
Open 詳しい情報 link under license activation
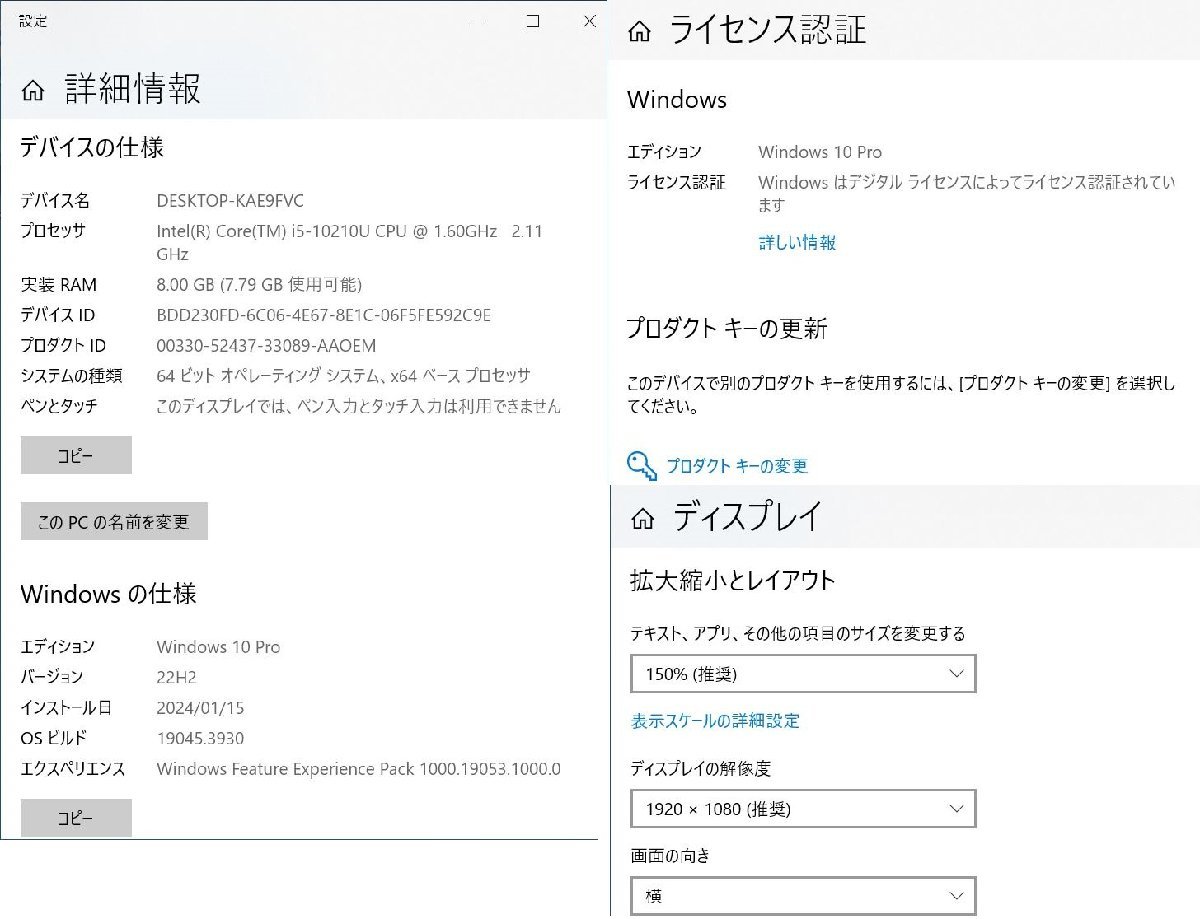point(798,242)
